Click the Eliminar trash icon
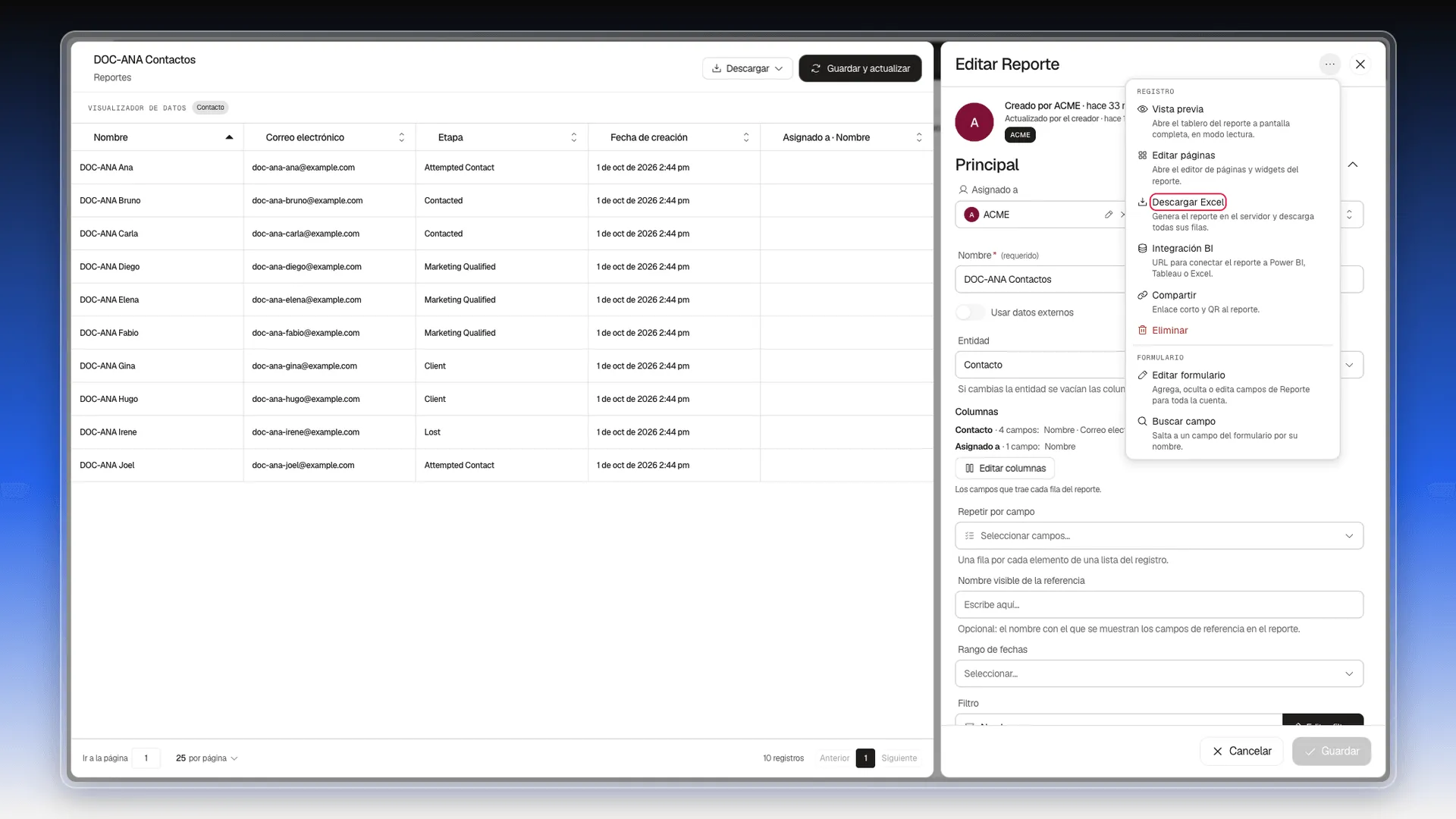The width and height of the screenshot is (1456, 819). coord(1142,331)
